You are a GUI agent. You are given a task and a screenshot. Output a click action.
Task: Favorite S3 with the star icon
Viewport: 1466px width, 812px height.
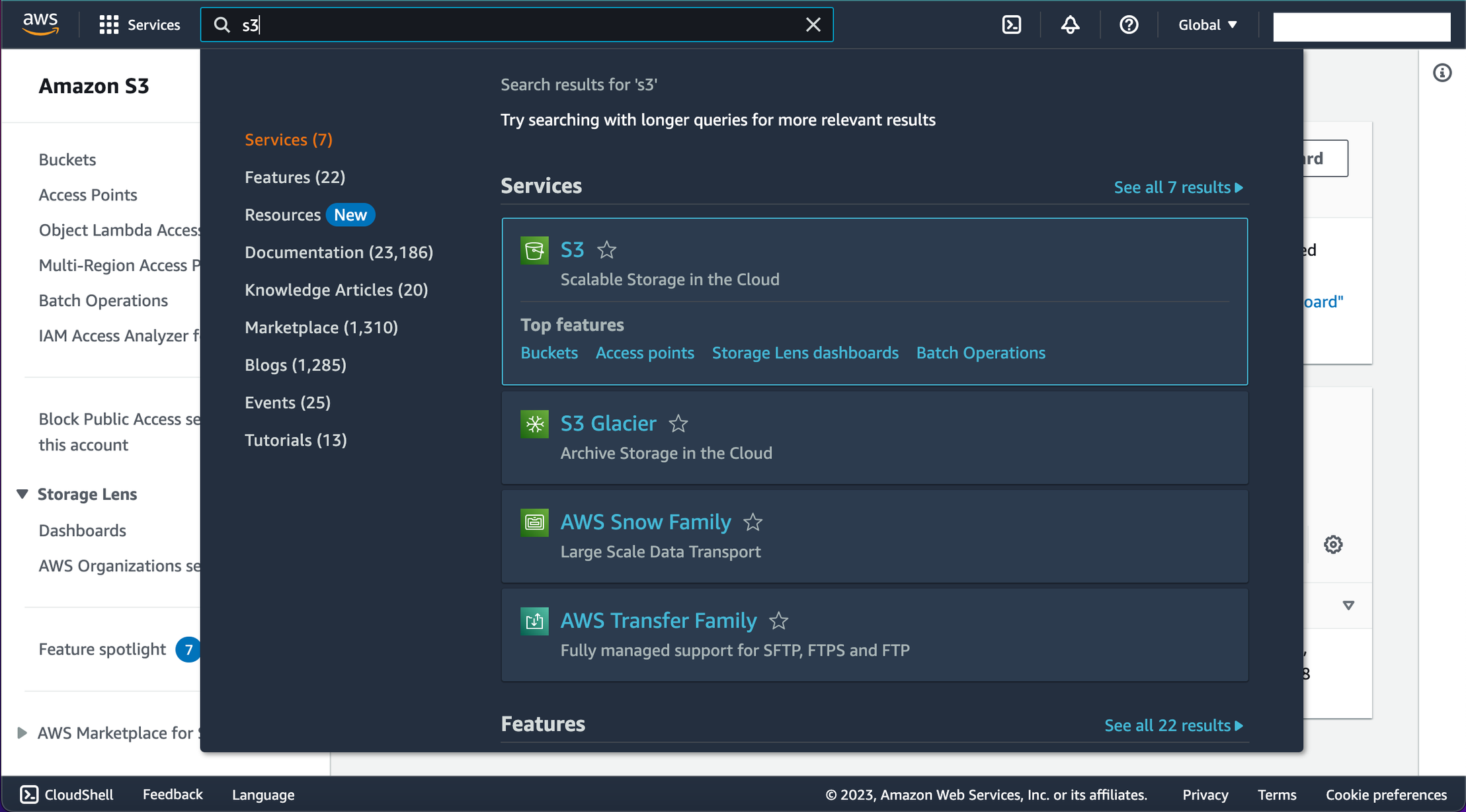coord(606,250)
